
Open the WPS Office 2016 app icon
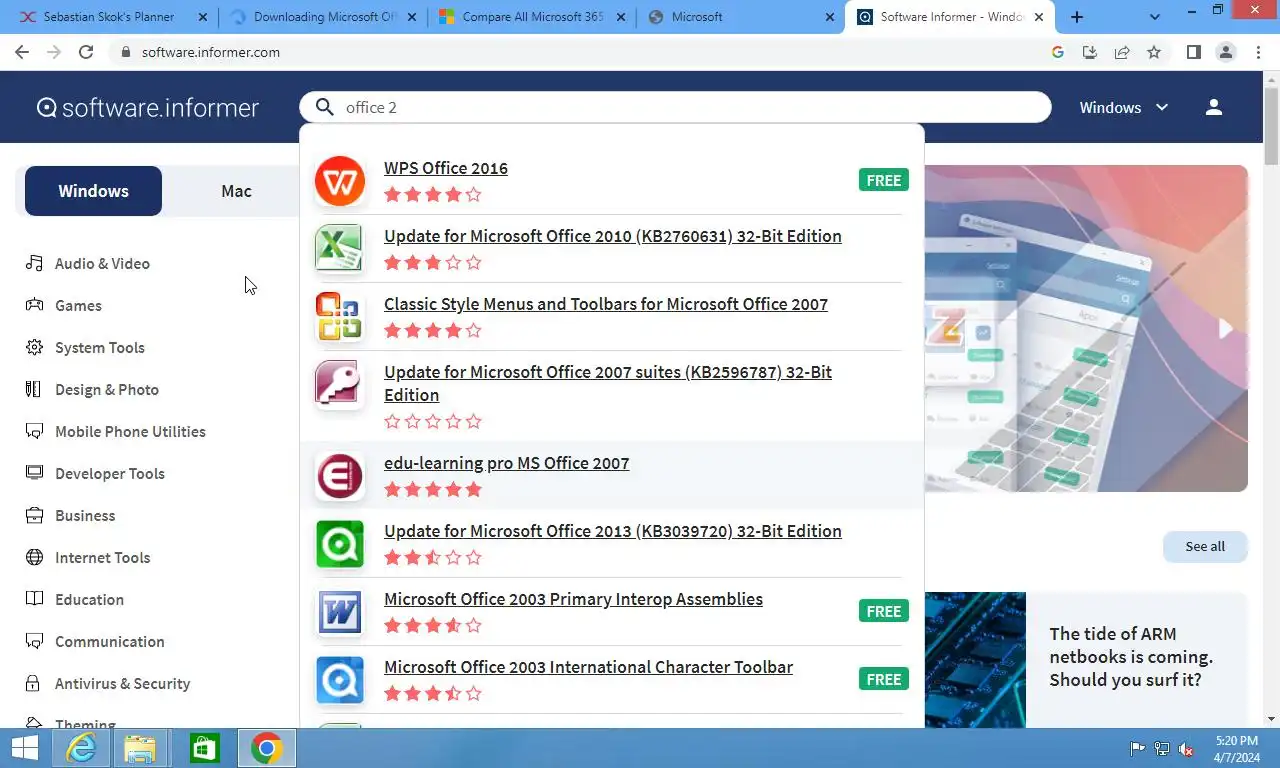tap(340, 181)
